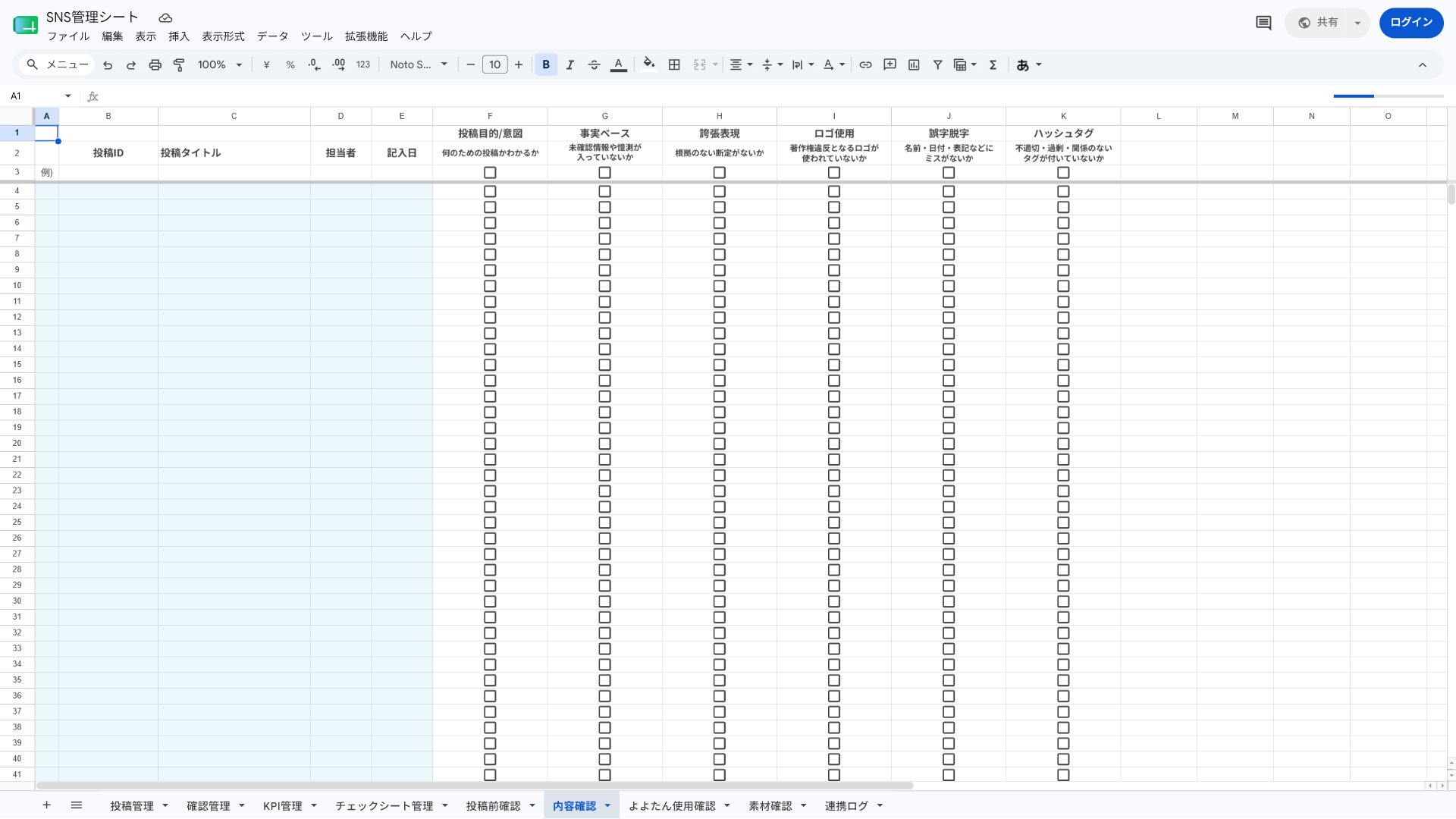
Task: Open comment history icon
Action: [1263, 23]
